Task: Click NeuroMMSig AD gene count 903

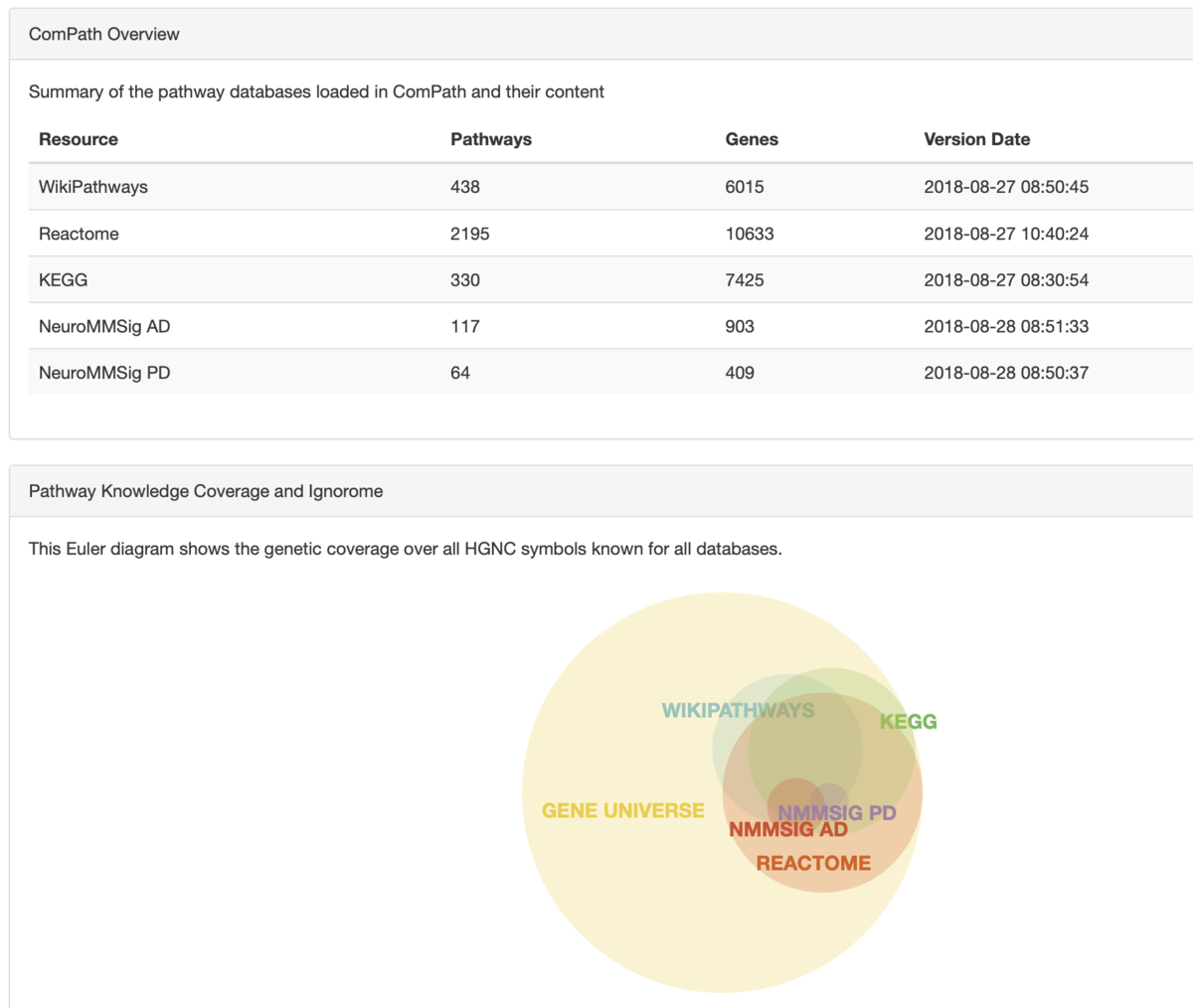Action: 740,326
